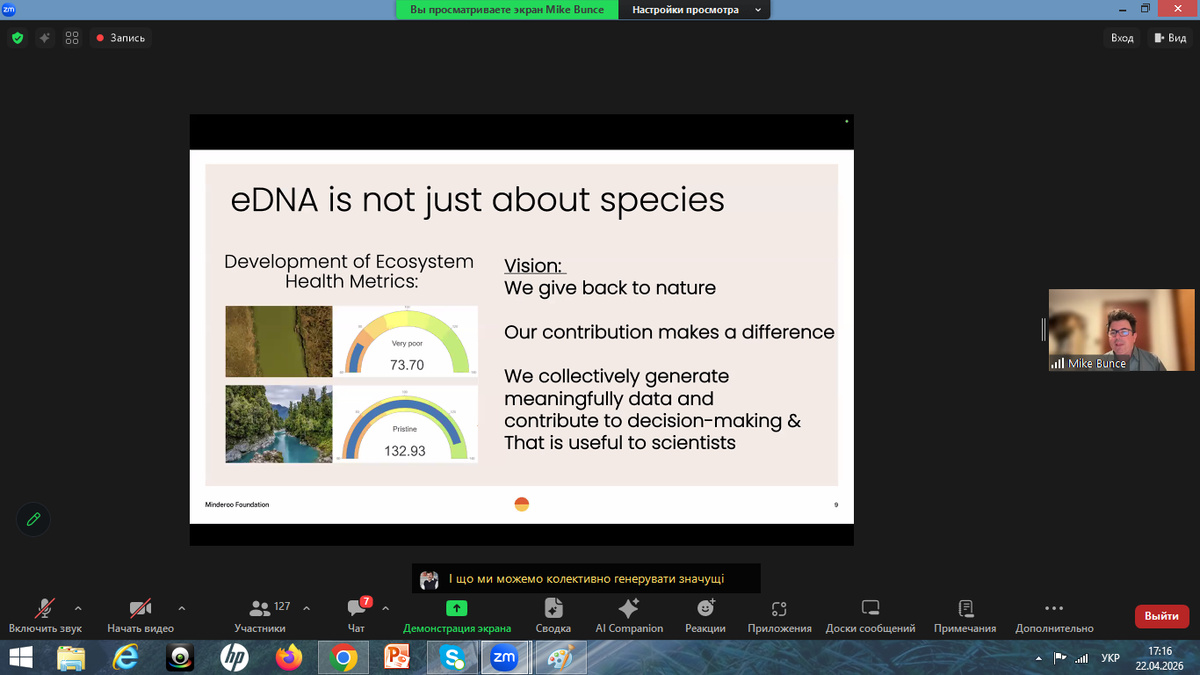This screenshot has height=675, width=1200.
Task: Click the resize handle beside Mike Bunce video
Action: click(x=1043, y=330)
